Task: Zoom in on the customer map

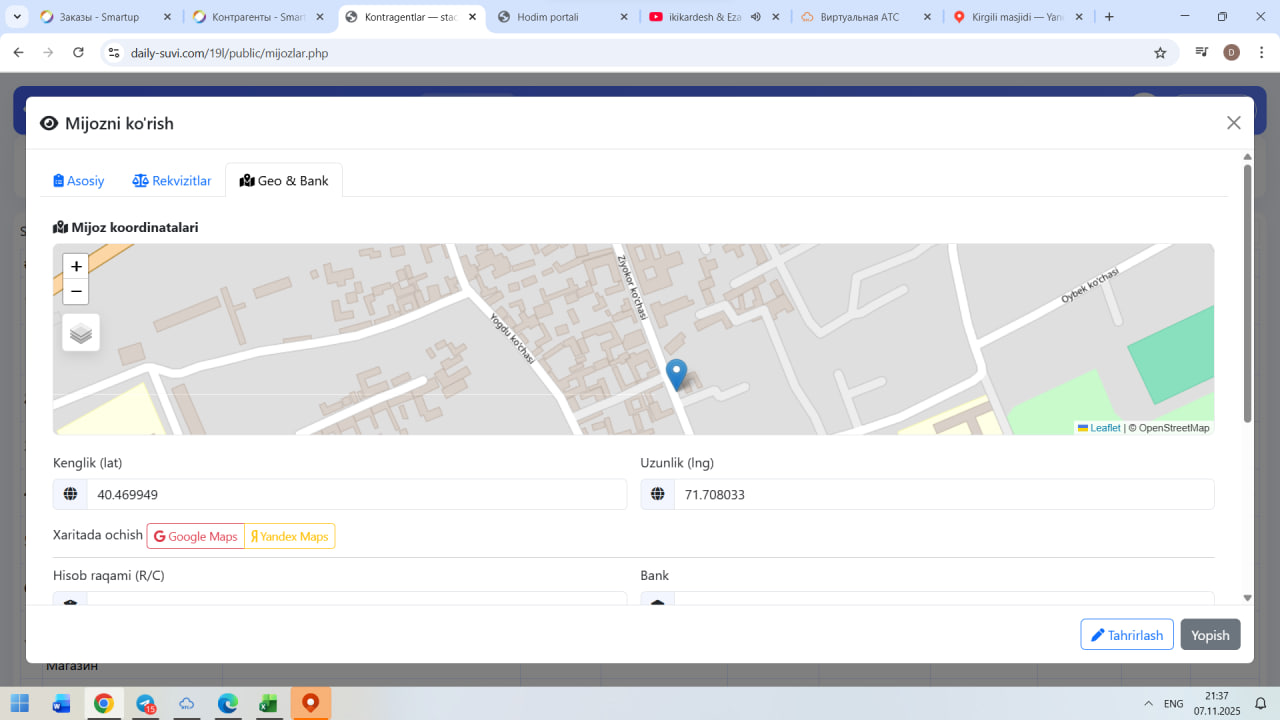Action: pyautogui.click(x=76, y=266)
